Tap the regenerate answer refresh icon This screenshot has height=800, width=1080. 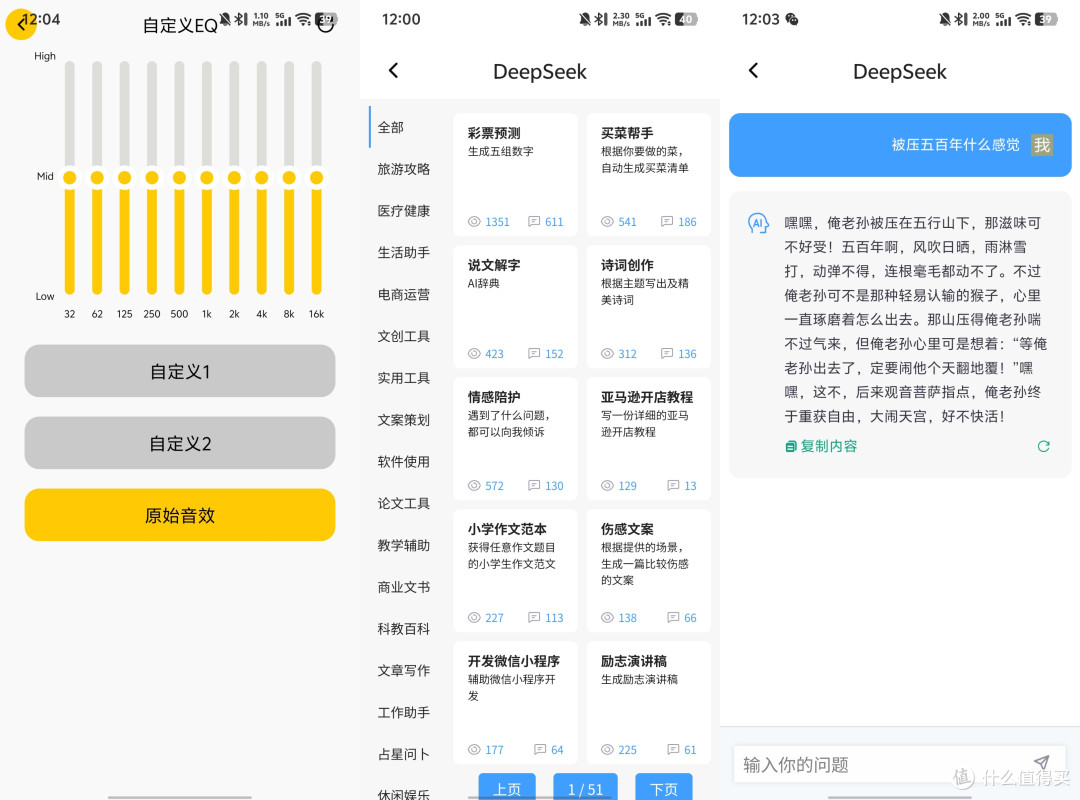tap(1043, 447)
